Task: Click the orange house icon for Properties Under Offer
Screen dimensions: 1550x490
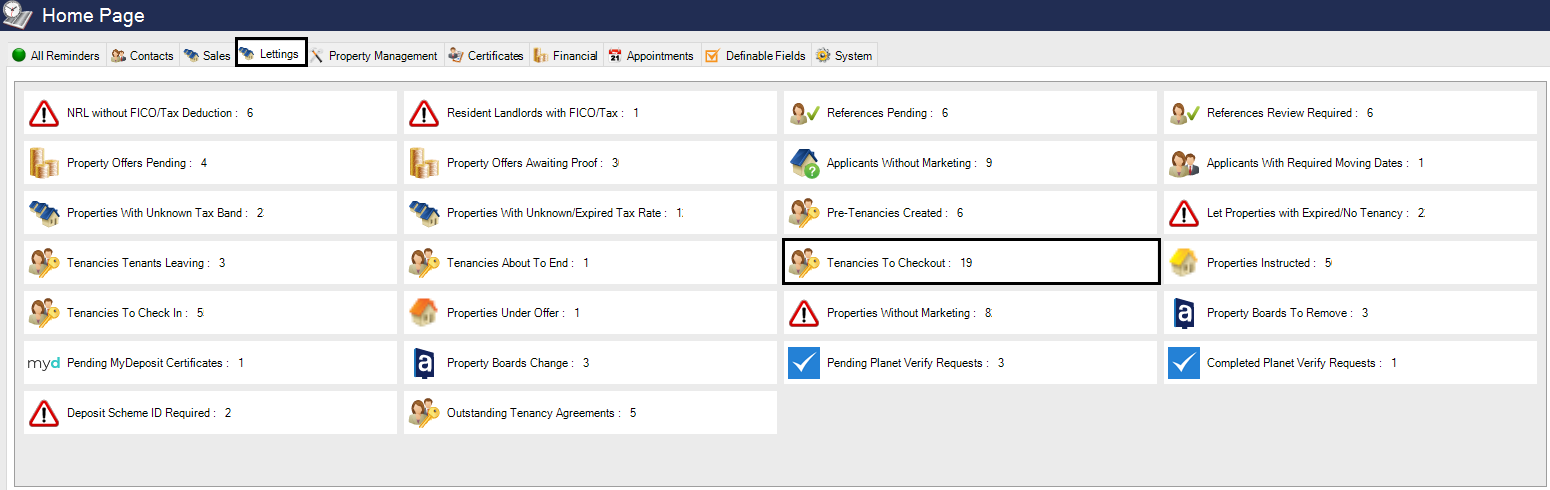Action: pyautogui.click(x=424, y=313)
